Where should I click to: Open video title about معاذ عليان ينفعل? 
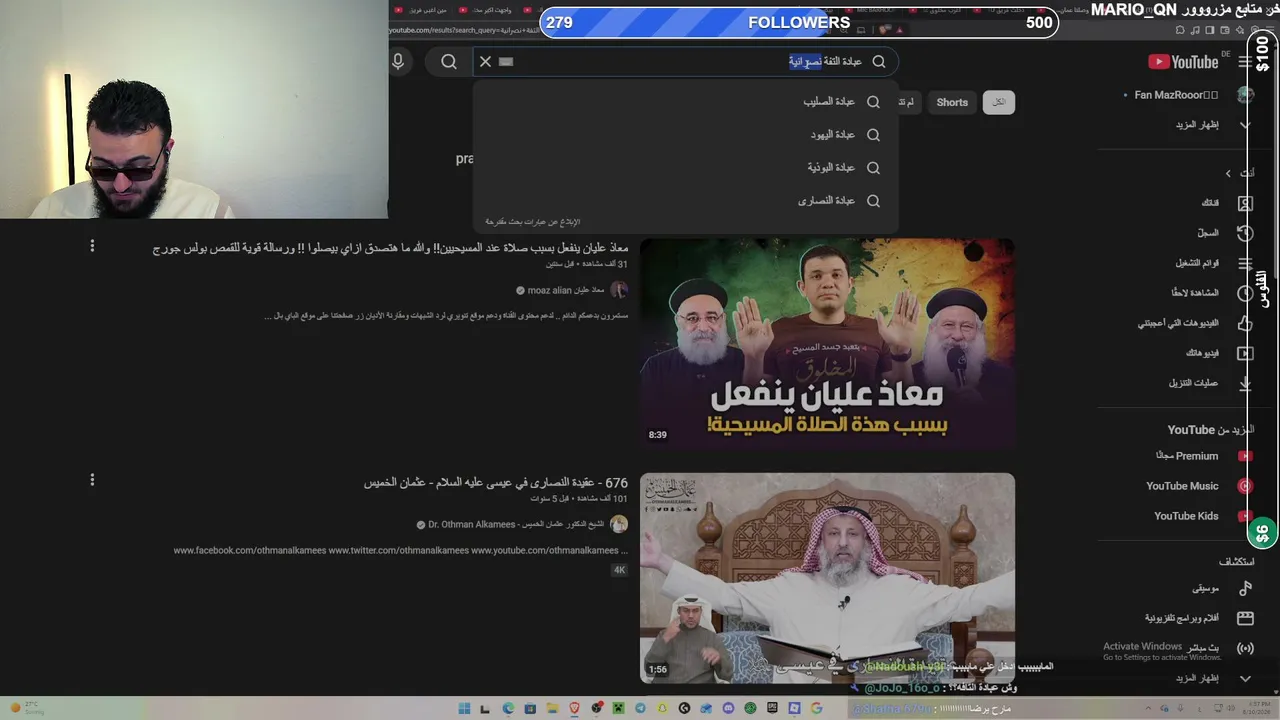point(390,248)
